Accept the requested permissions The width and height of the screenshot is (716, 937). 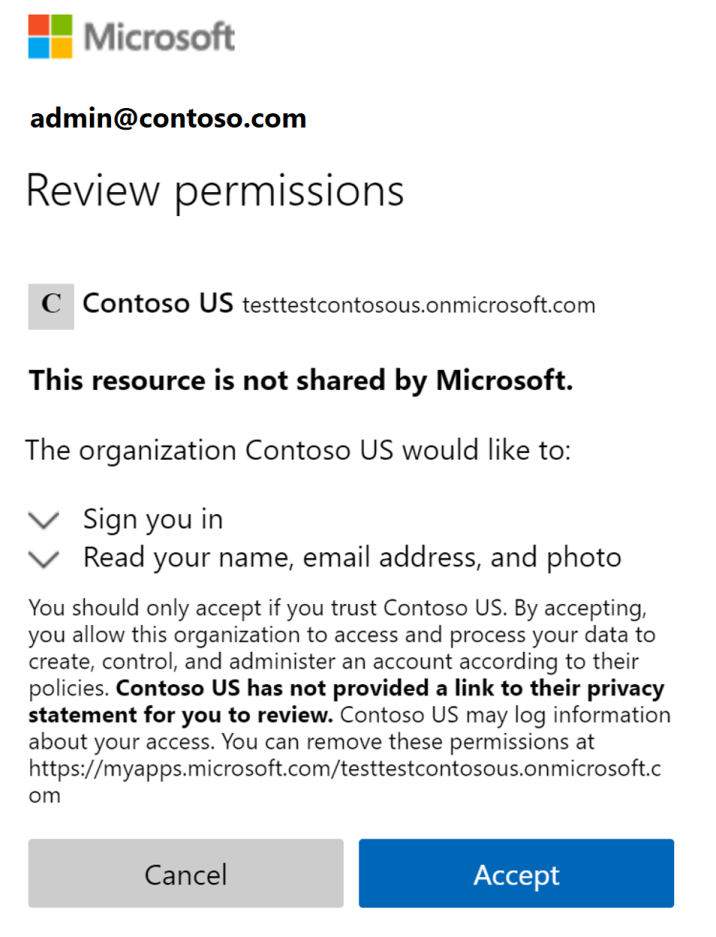[x=516, y=874]
